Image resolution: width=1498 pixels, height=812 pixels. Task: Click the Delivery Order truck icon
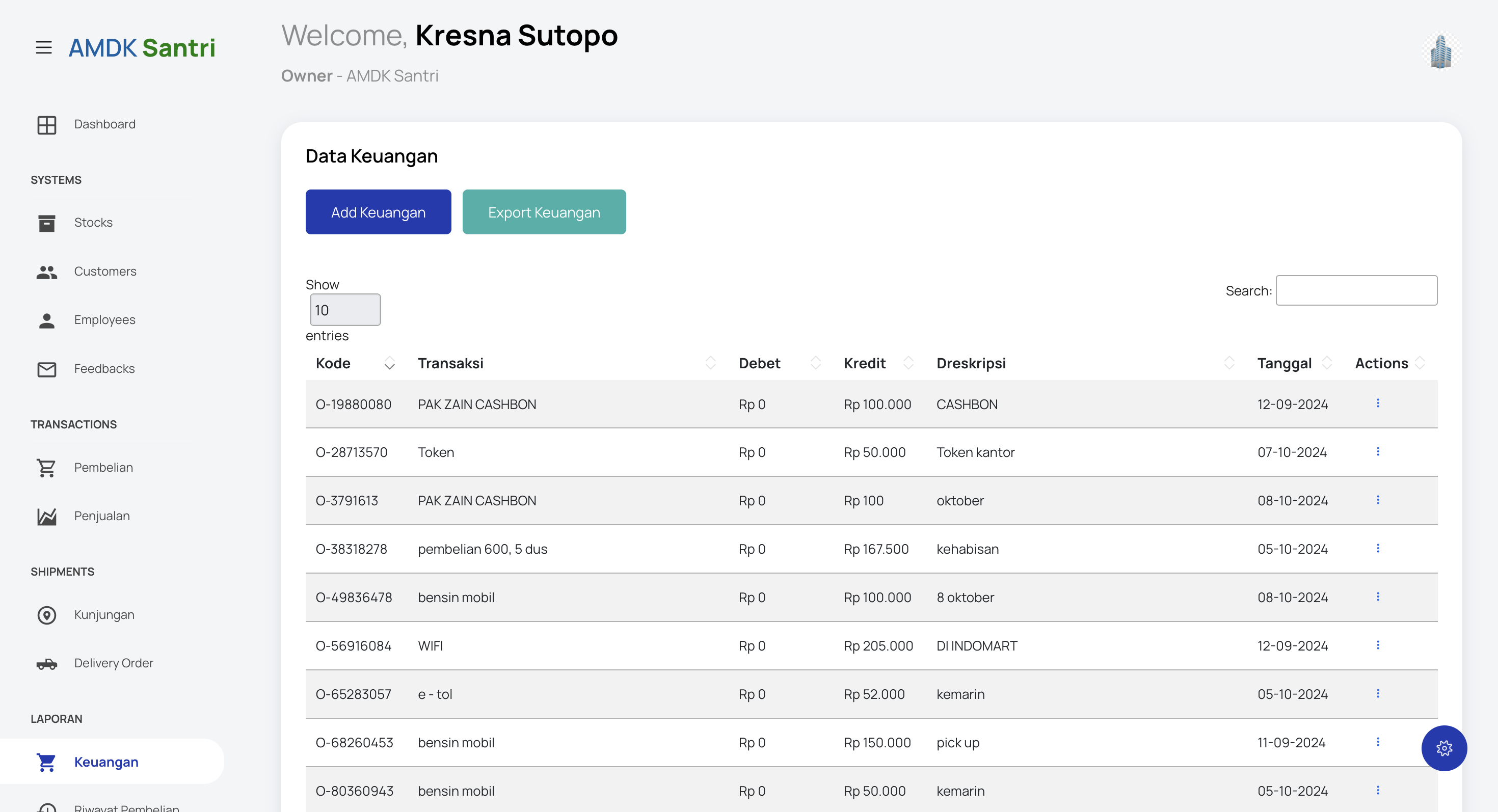(46, 663)
